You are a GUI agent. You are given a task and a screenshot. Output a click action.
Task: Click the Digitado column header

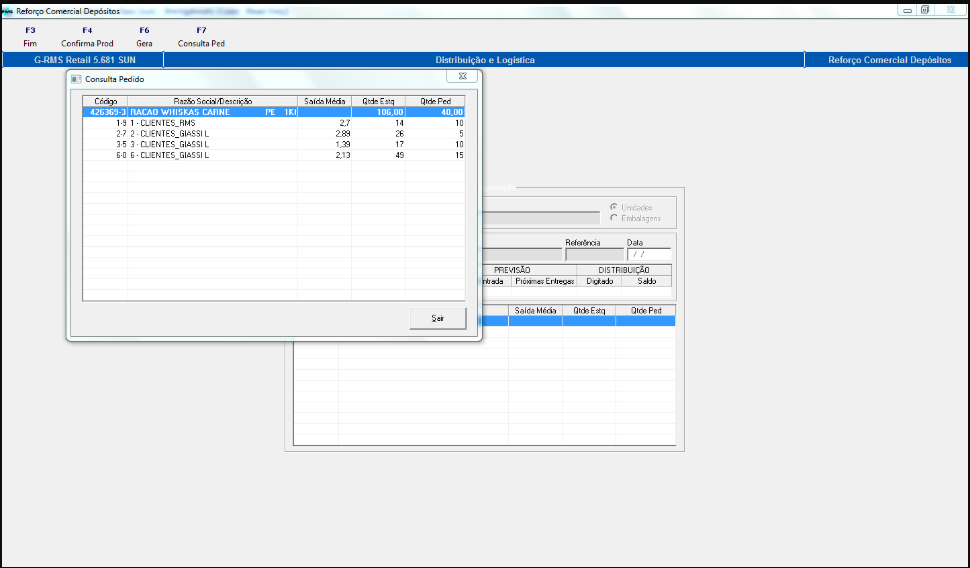[x=599, y=281]
